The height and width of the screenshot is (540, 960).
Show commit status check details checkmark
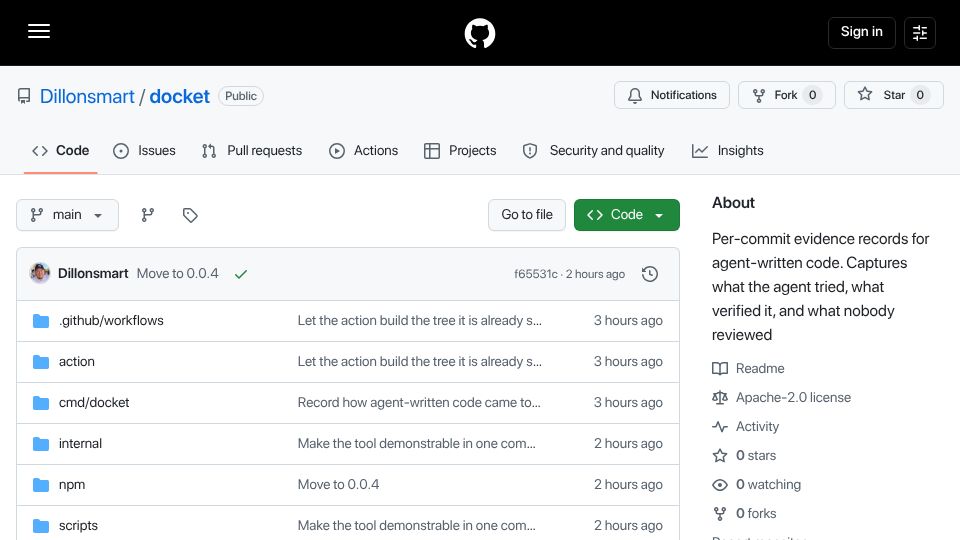tap(241, 274)
